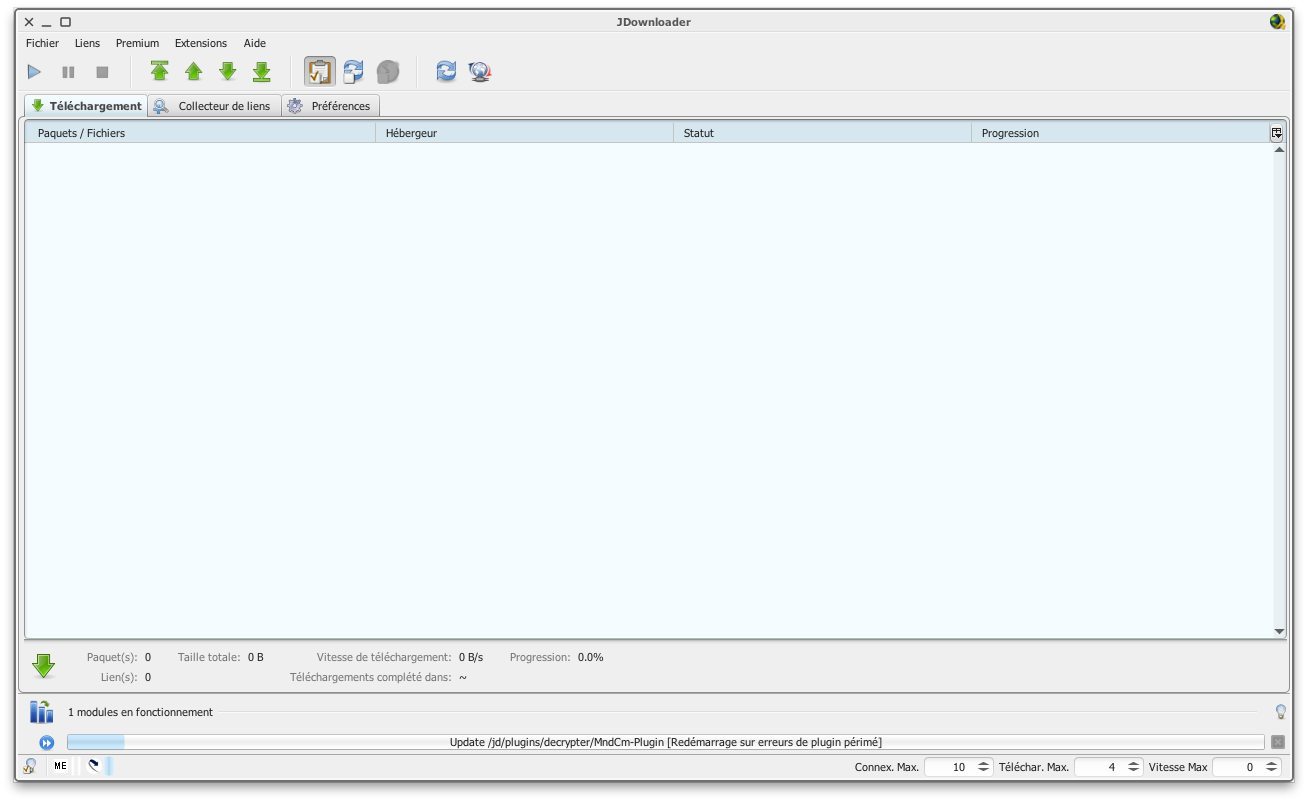The width and height of the screenshot is (1308, 802).
Task: Click the green download arrow in summary panel
Action: [x=43, y=666]
